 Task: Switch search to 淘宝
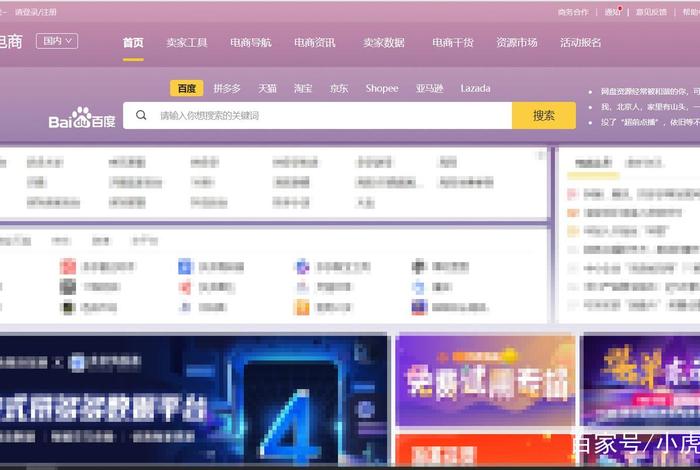click(x=303, y=88)
